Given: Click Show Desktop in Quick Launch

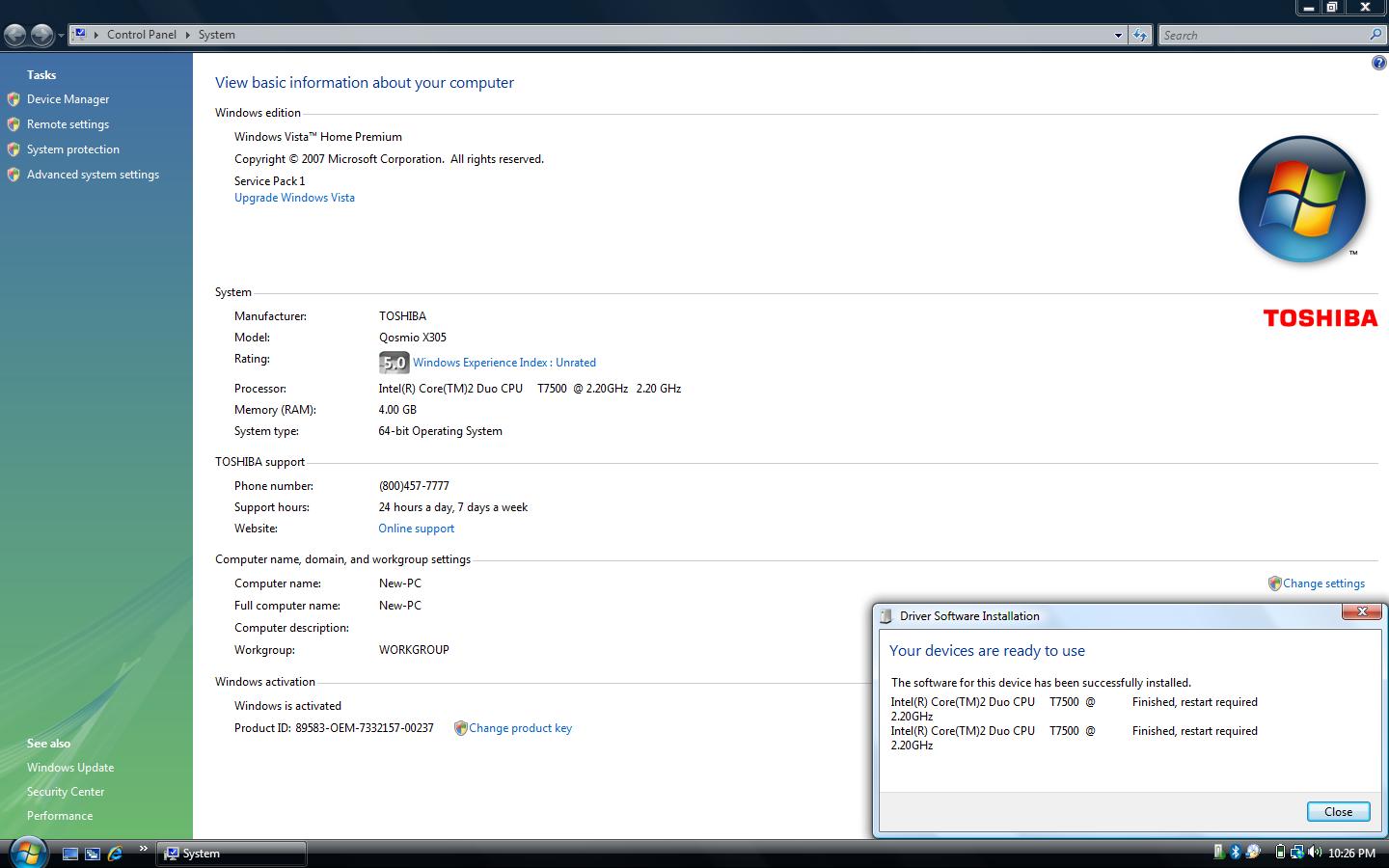Looking at the screenshot, I should [x=70, y=854].
